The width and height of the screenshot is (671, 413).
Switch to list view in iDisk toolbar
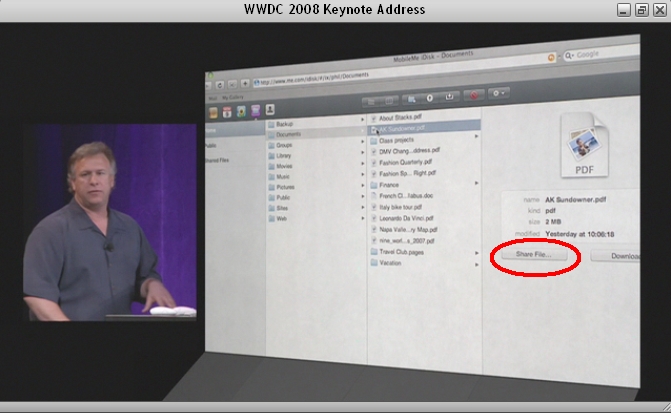(371, 102)
